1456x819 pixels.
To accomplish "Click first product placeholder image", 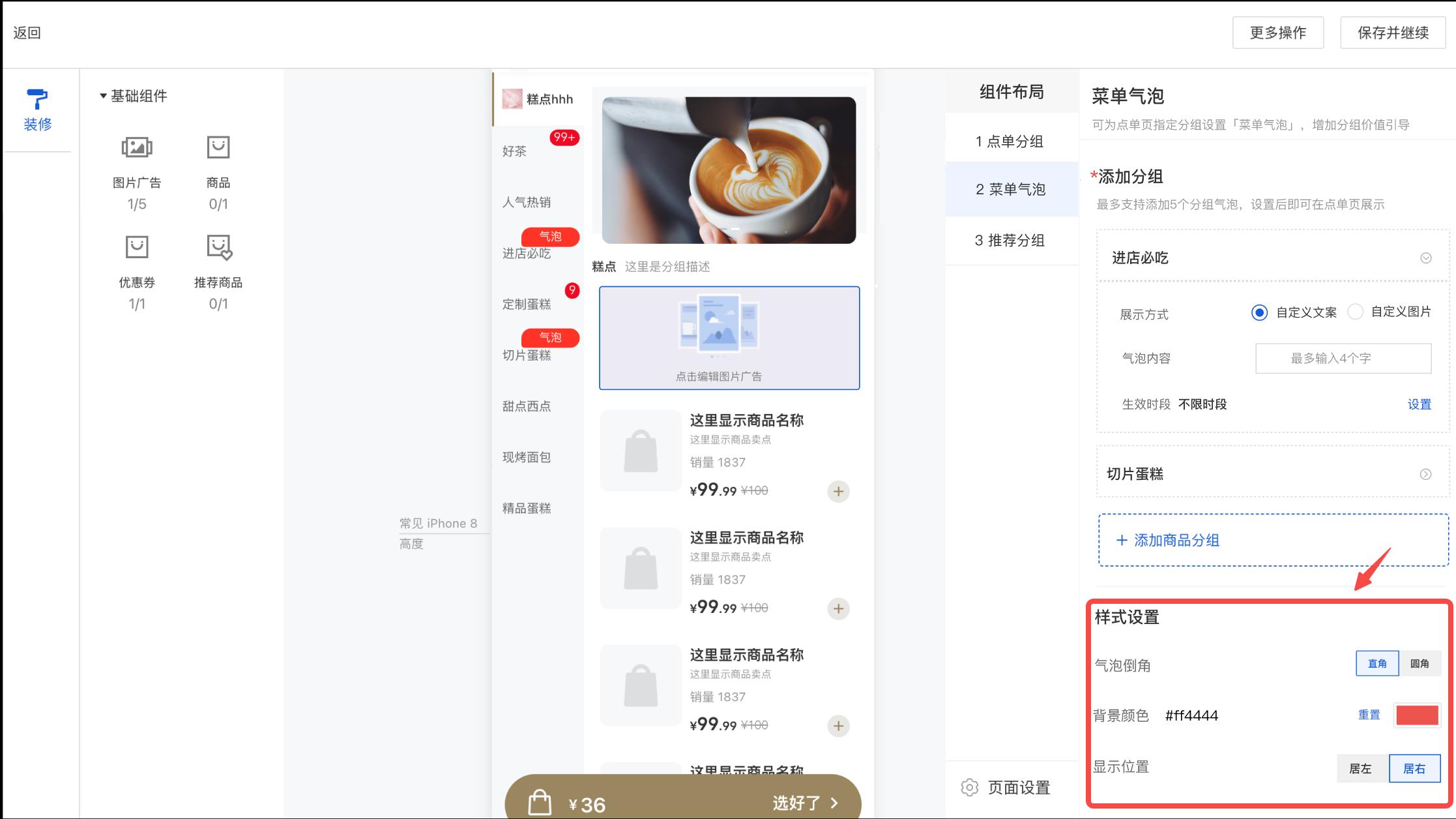I will pyautogui.click(x=641, y=451).
